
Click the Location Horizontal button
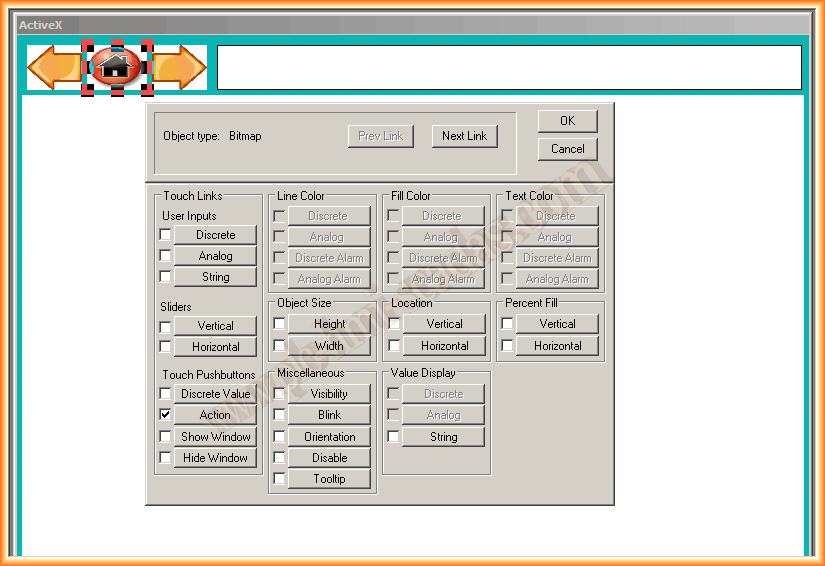click(x=444, y=346)
